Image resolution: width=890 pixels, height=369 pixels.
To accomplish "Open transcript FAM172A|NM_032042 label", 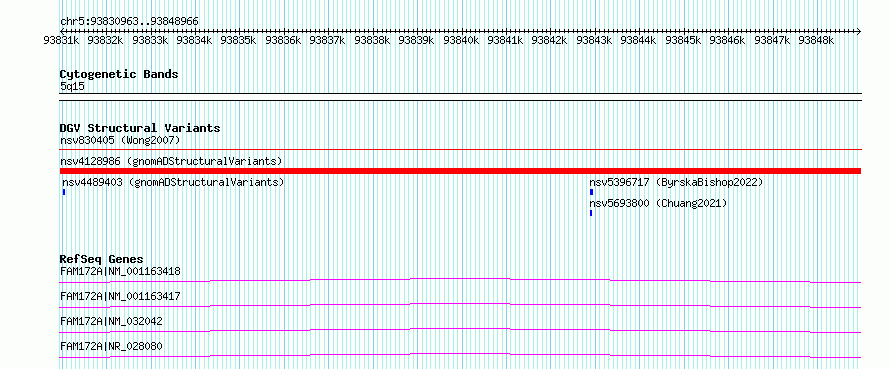I will click(111, 321).
